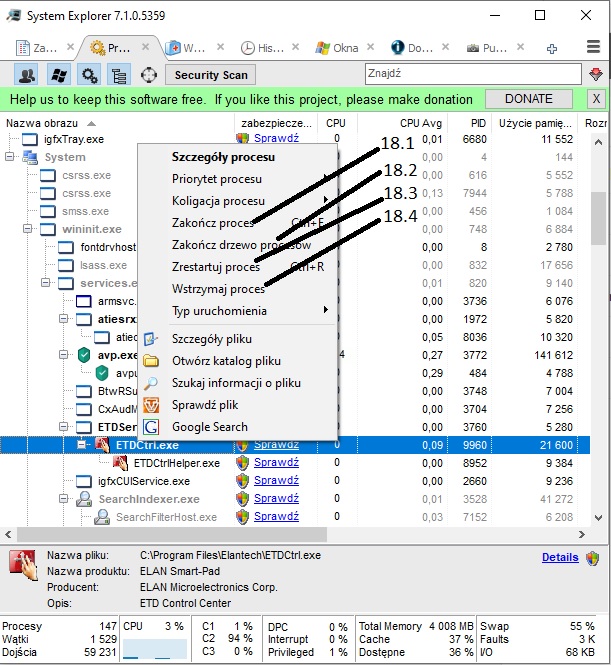Click the Google Search G icon
Viewport: 611px width, 665px height.
pos(151,427)
